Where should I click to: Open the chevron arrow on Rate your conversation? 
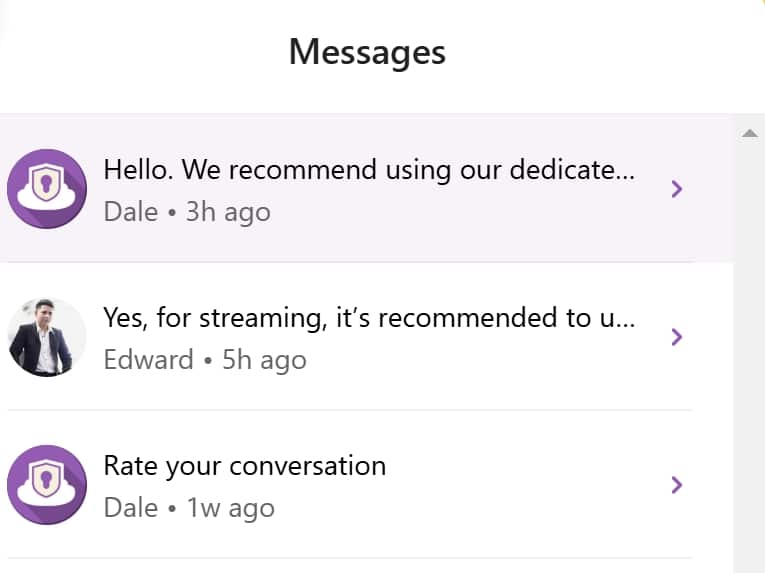click(676, 485)
